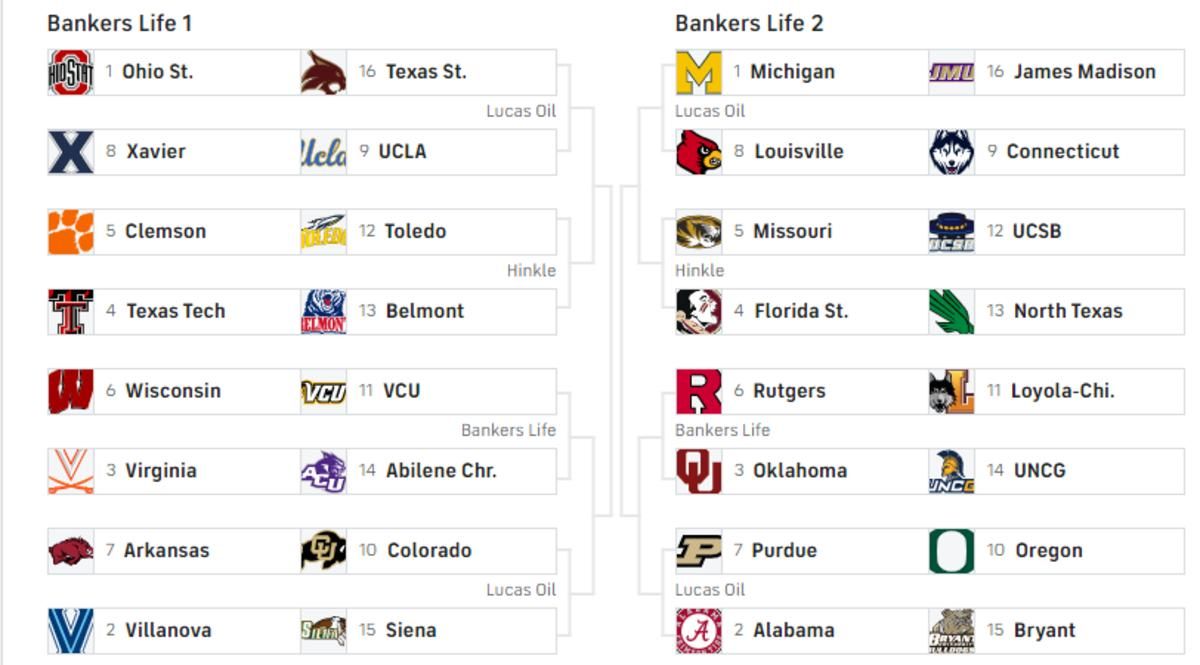Select the Connecticut husky logo

(x=951, y=152)
